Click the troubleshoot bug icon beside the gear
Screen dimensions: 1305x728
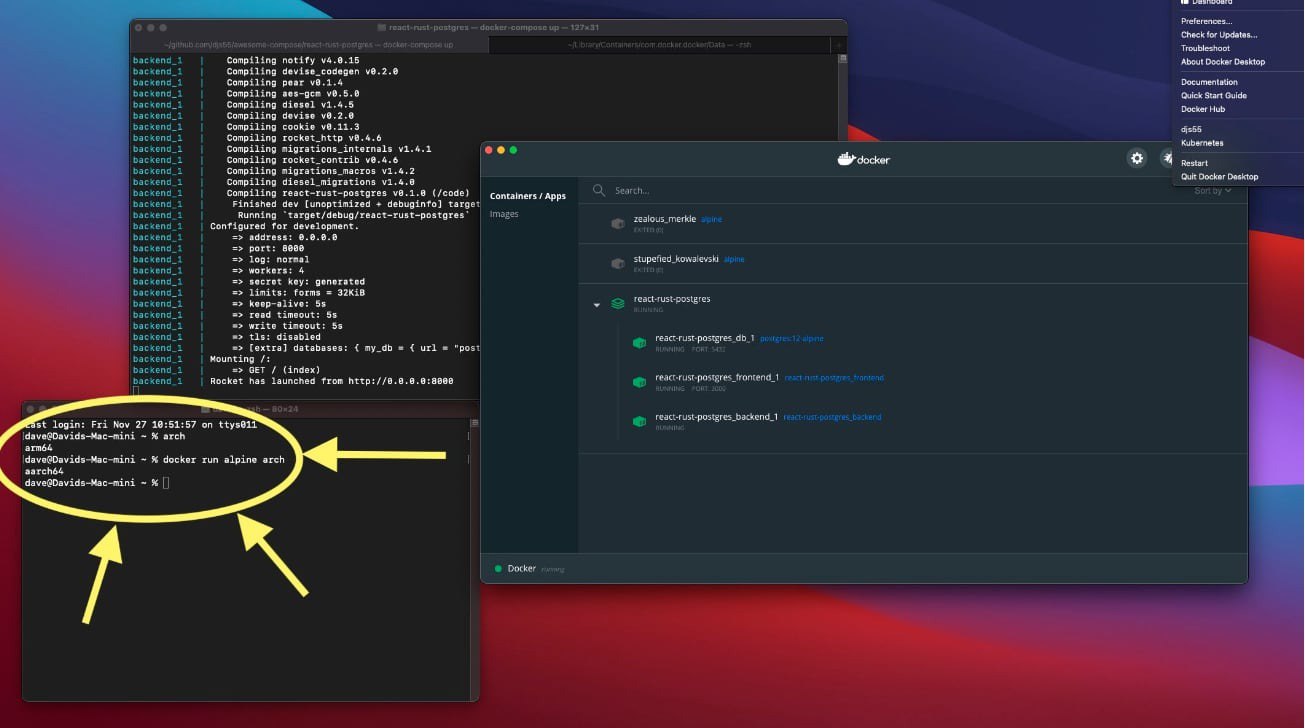tap(1166, 158)
